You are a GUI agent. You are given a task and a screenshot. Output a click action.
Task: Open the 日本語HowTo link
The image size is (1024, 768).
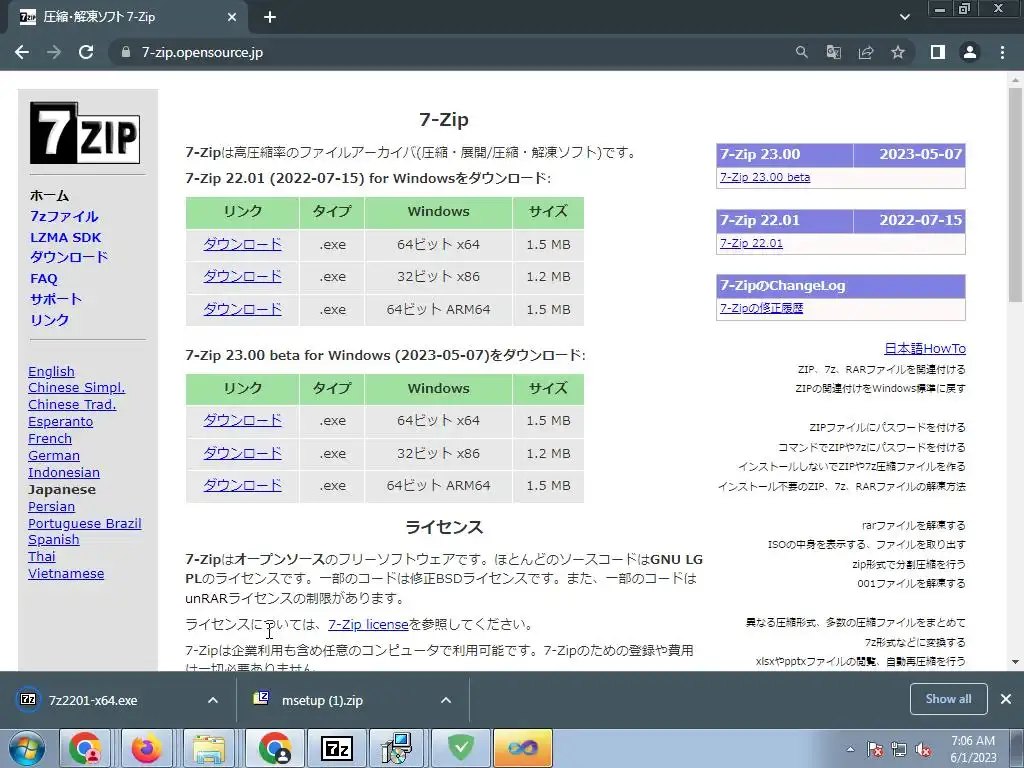click(x=925, y=348)
